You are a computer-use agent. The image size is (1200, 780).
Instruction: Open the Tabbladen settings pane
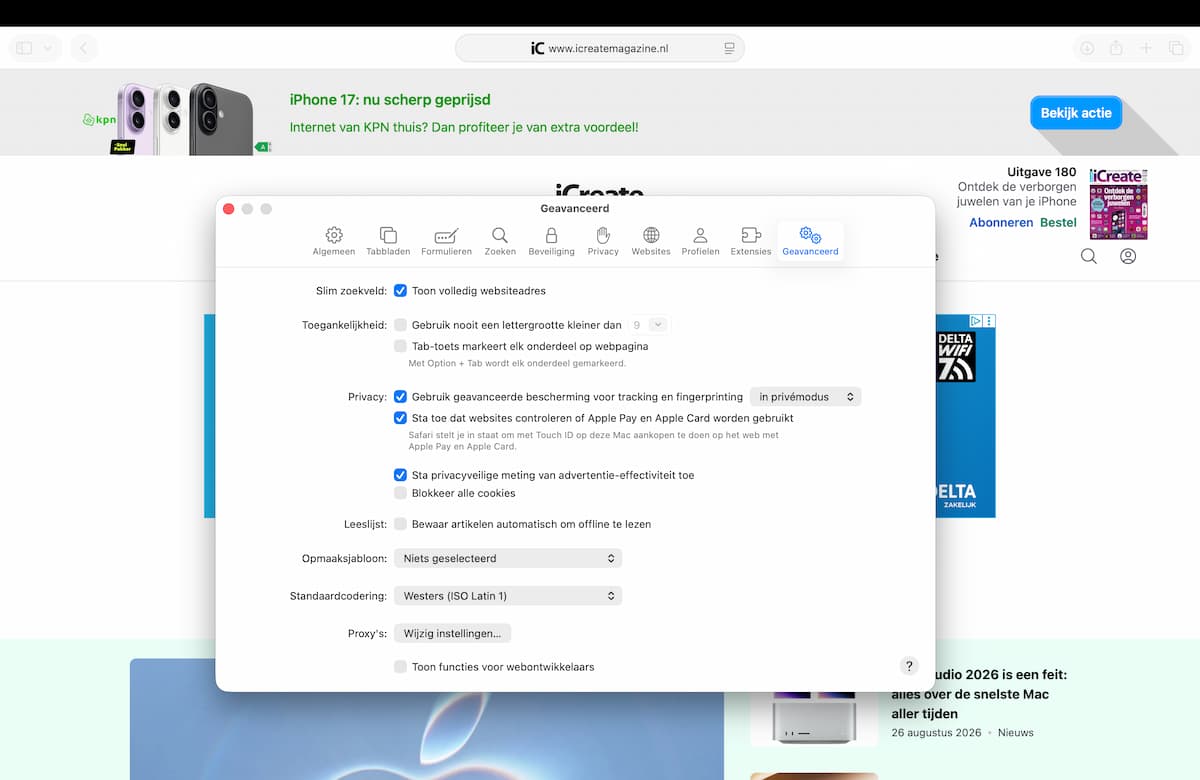[x=388, y=241]
